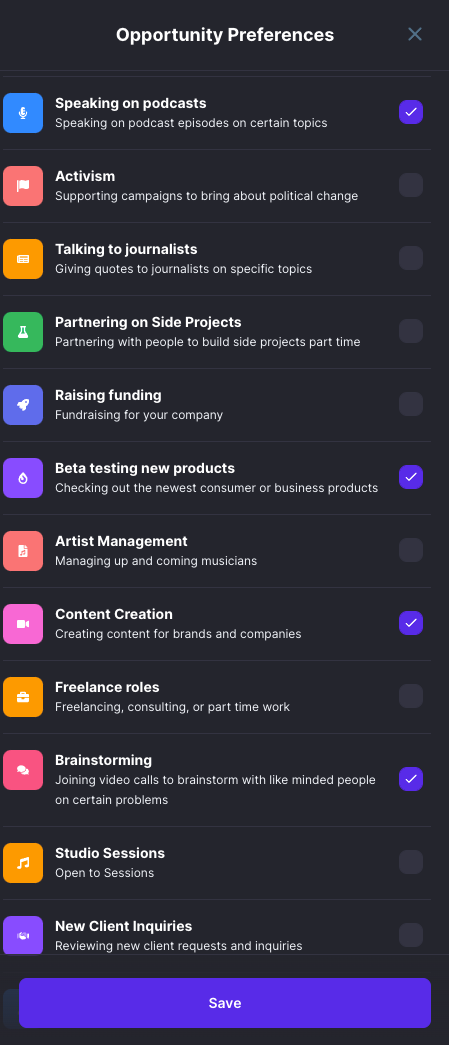The height and width of the screenshot is (1045, 449).
Task: Click the blue microphone podcast icon
Action: pos(23,113)
